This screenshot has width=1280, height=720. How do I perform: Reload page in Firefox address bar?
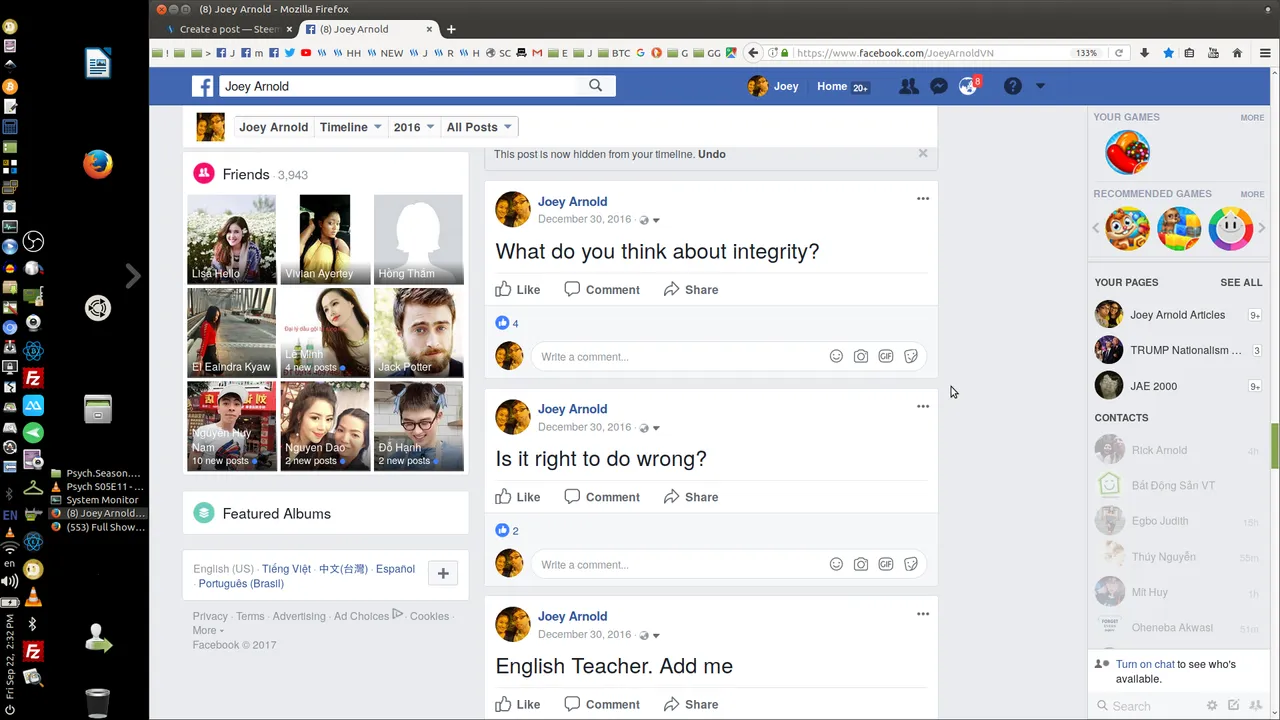click(x=1119, y=53)
